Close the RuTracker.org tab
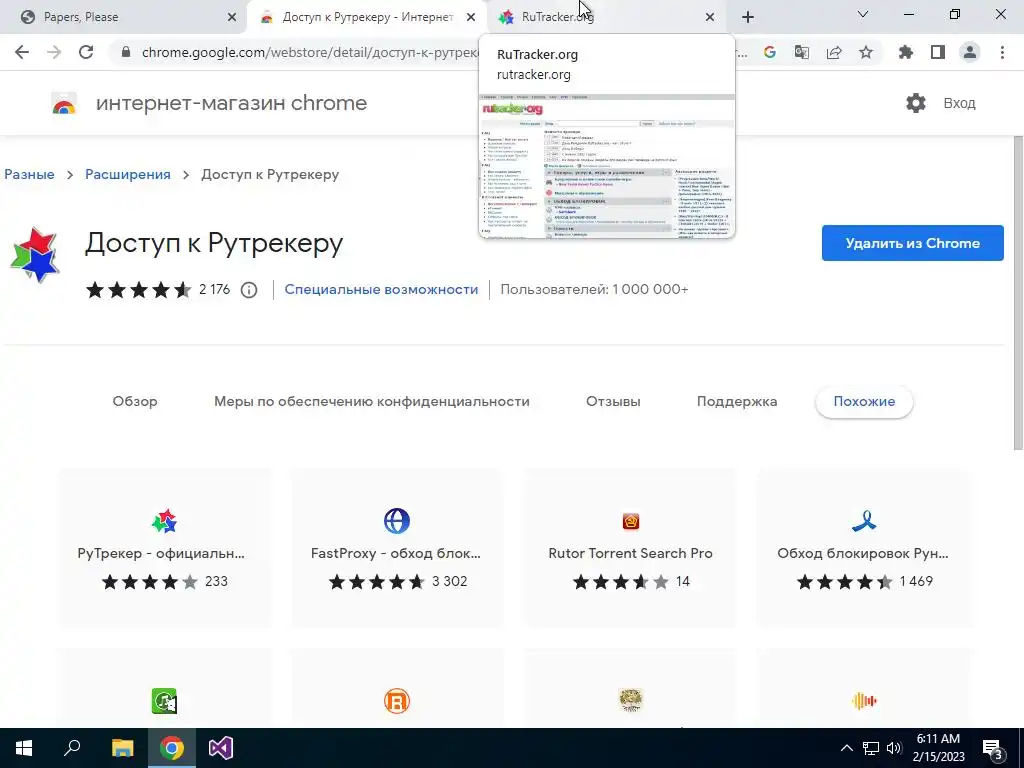 click(710, 18)
